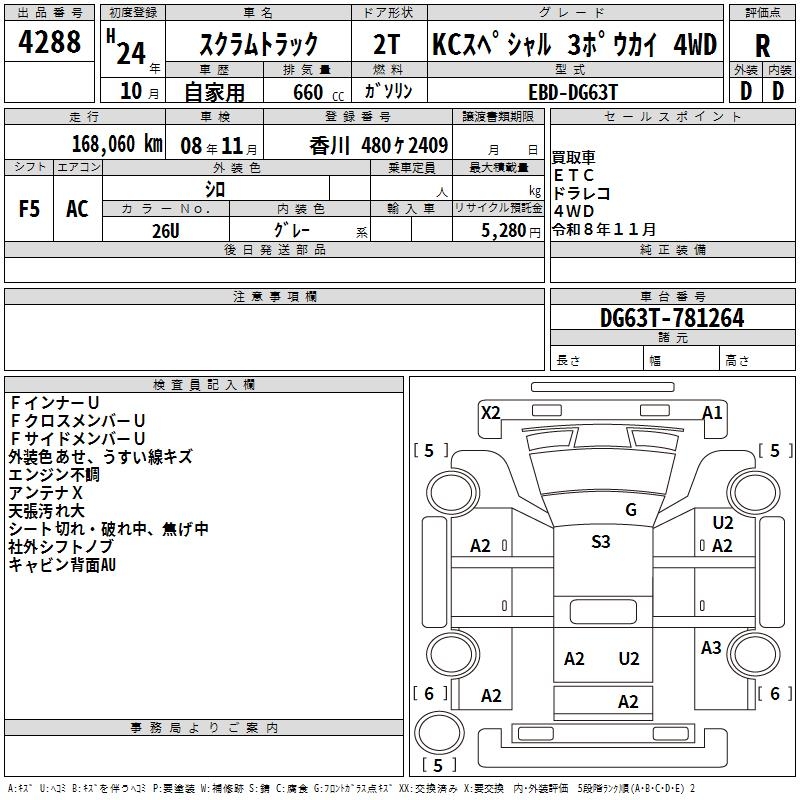Viewport: 800px width, 800px height.
Task: Click lot number 4288
Action: pos(49,41)
